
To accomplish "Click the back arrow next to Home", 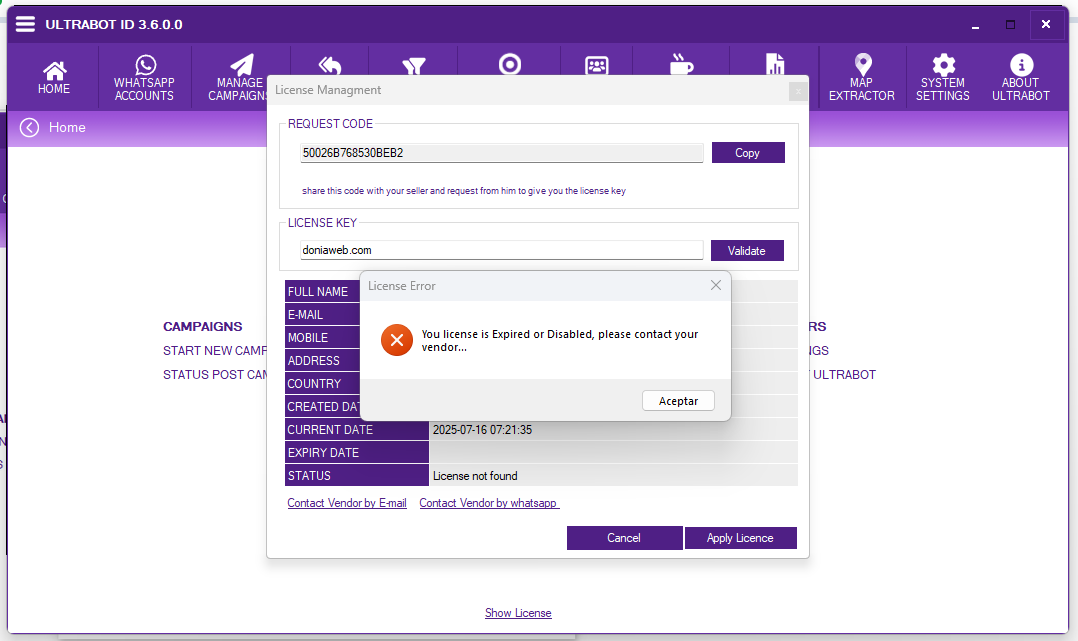I will [29, 127].
